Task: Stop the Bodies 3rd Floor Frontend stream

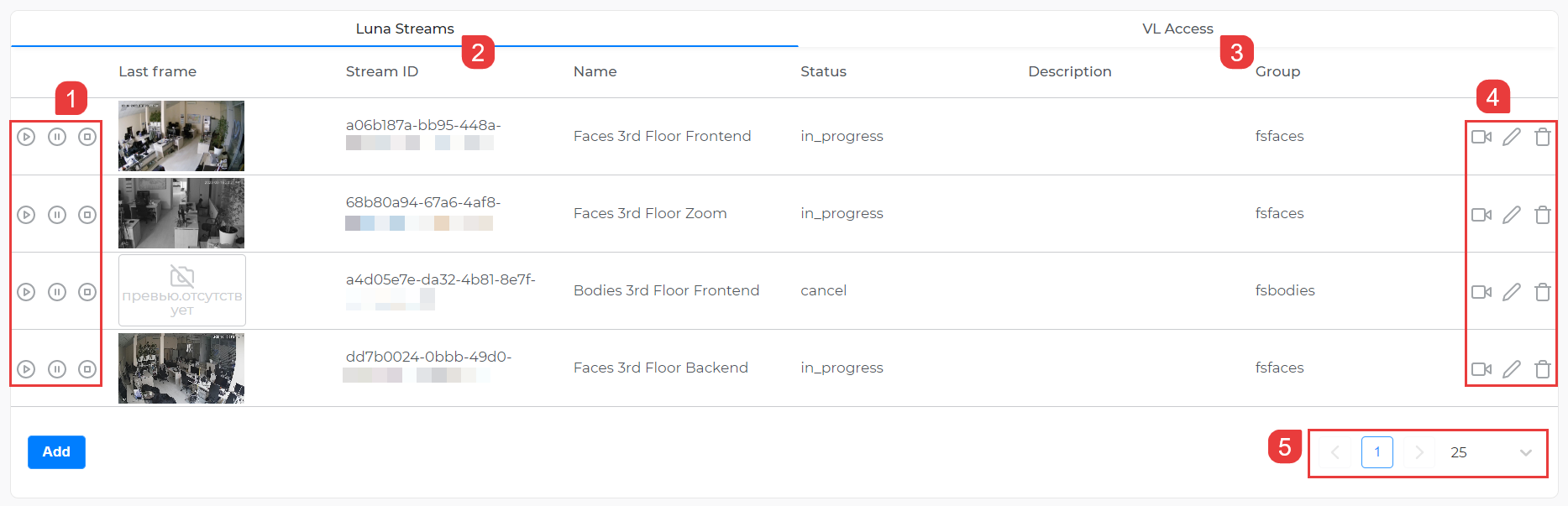Action: click(87, 292)
